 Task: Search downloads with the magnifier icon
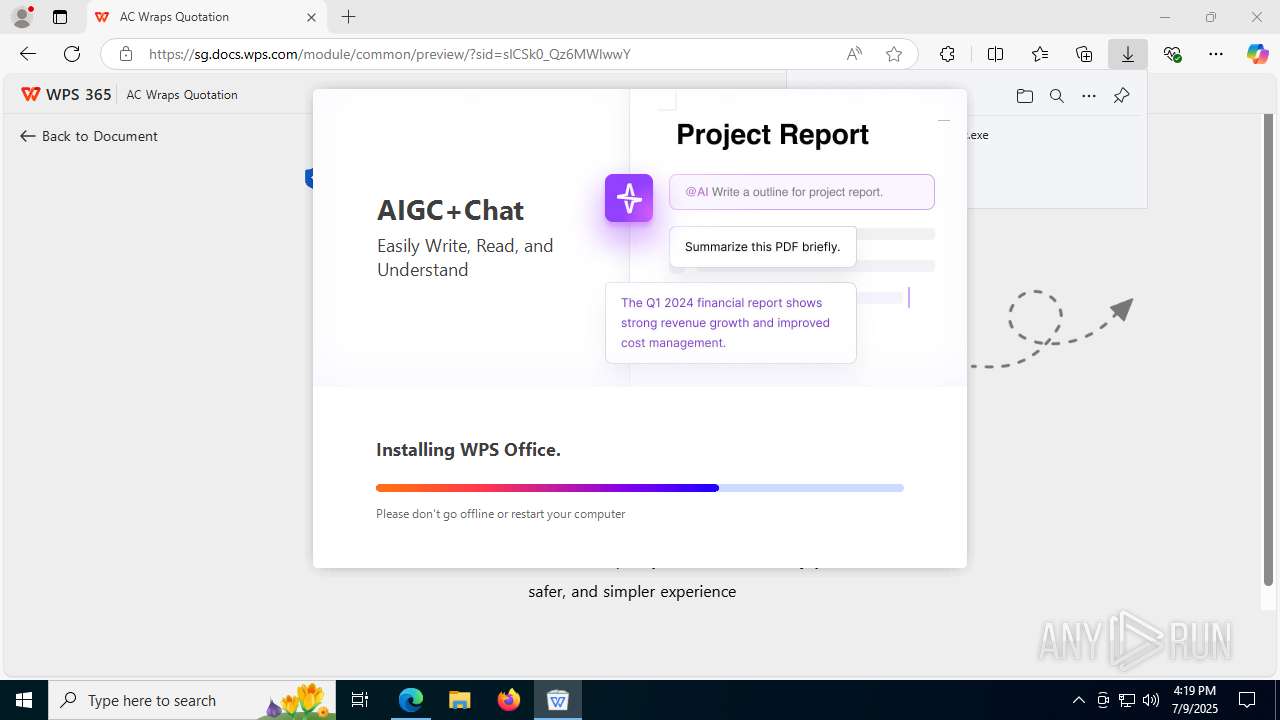tap(1056, 96)
